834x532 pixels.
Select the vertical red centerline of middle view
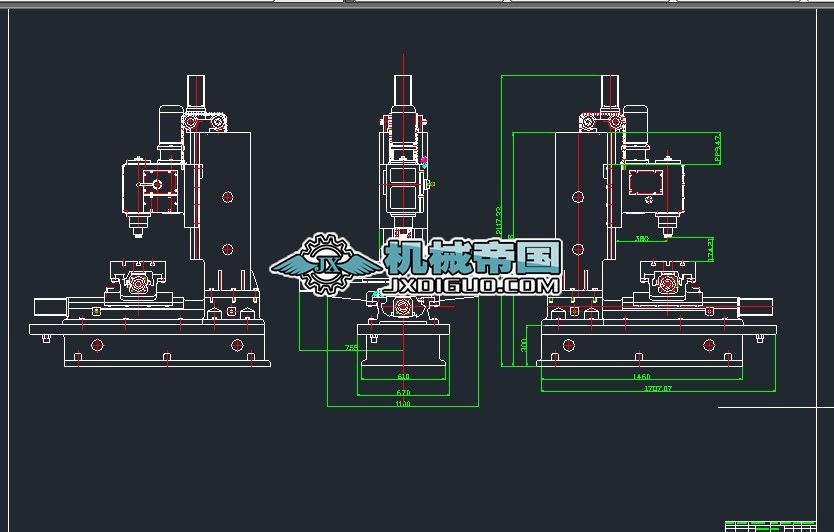coord(404,223)
